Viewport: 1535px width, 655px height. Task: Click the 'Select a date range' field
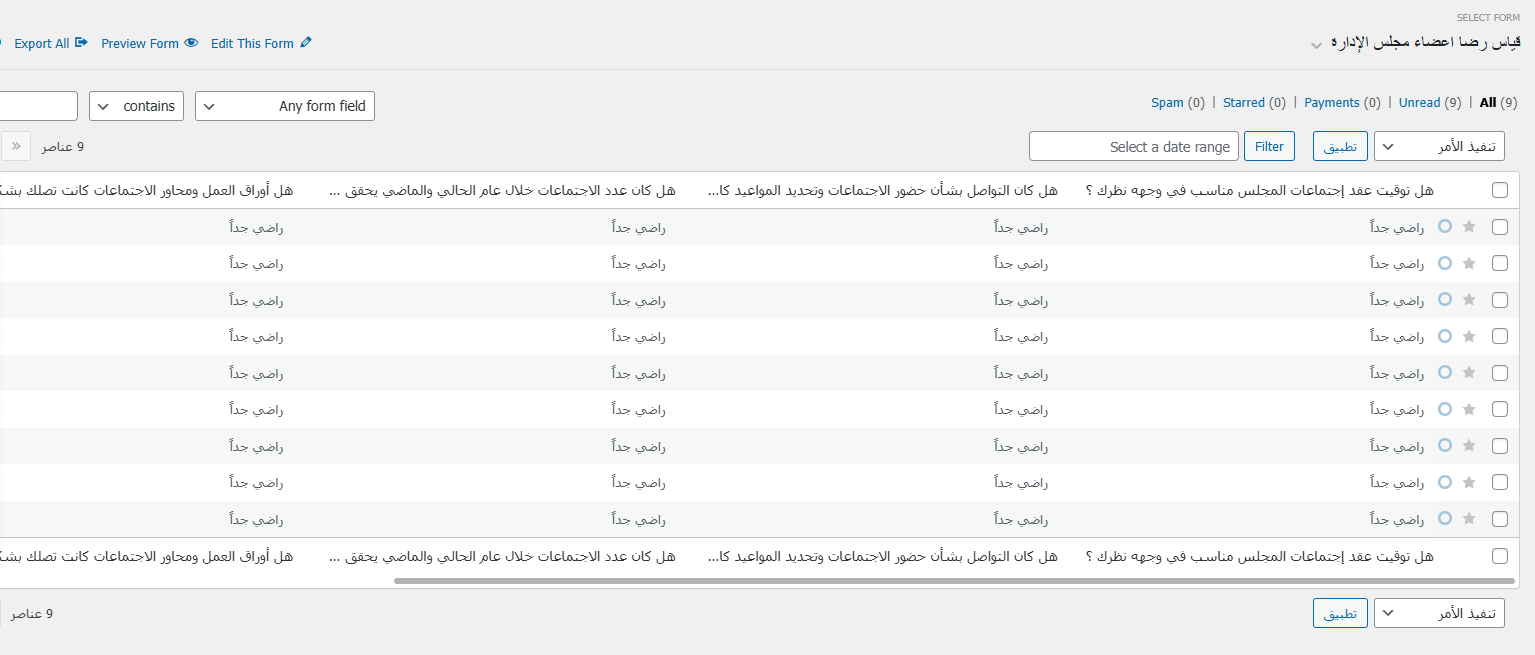click(1134, 147)
